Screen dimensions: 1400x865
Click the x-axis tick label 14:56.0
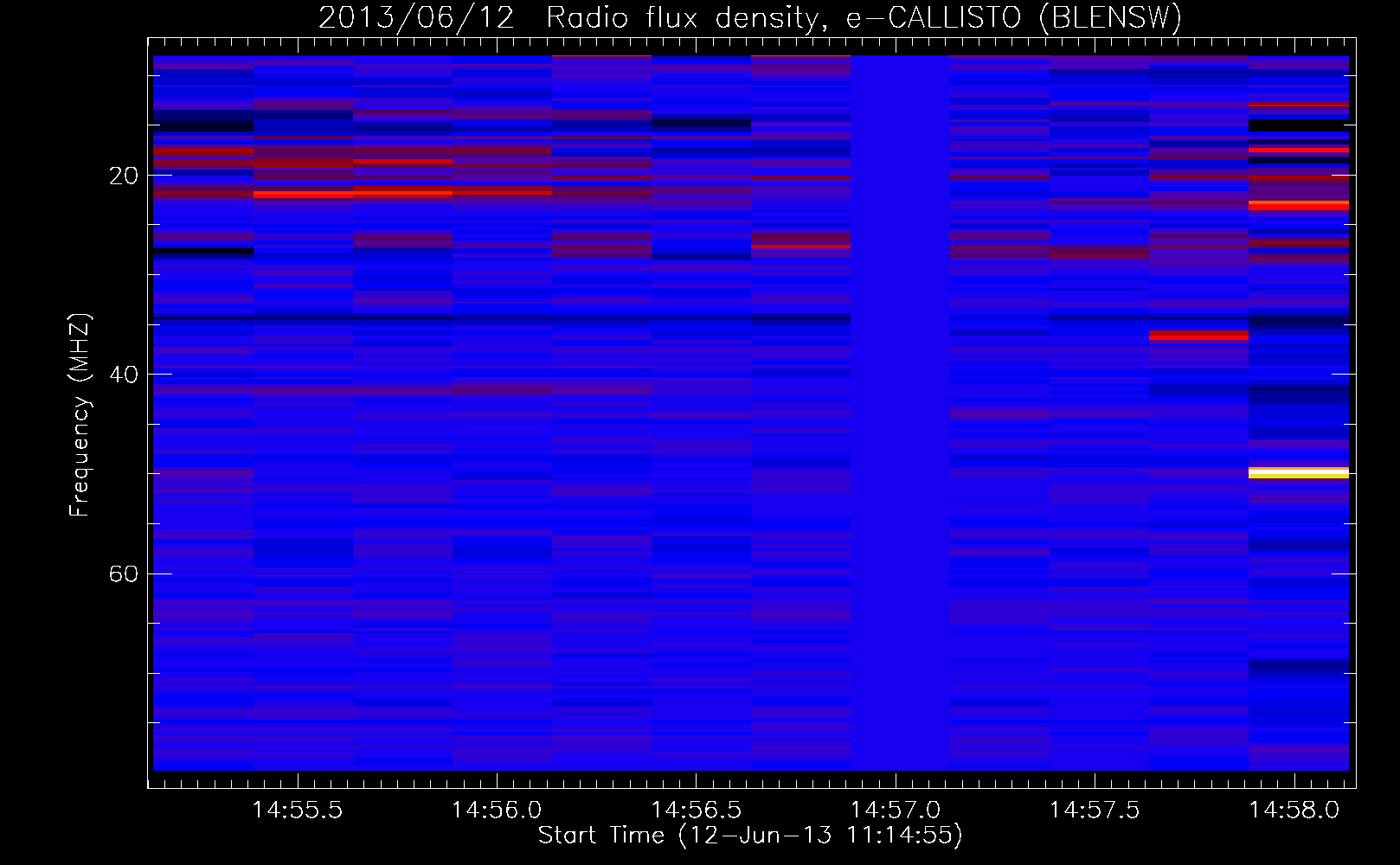pyautogui.click(x=497, y=811)
